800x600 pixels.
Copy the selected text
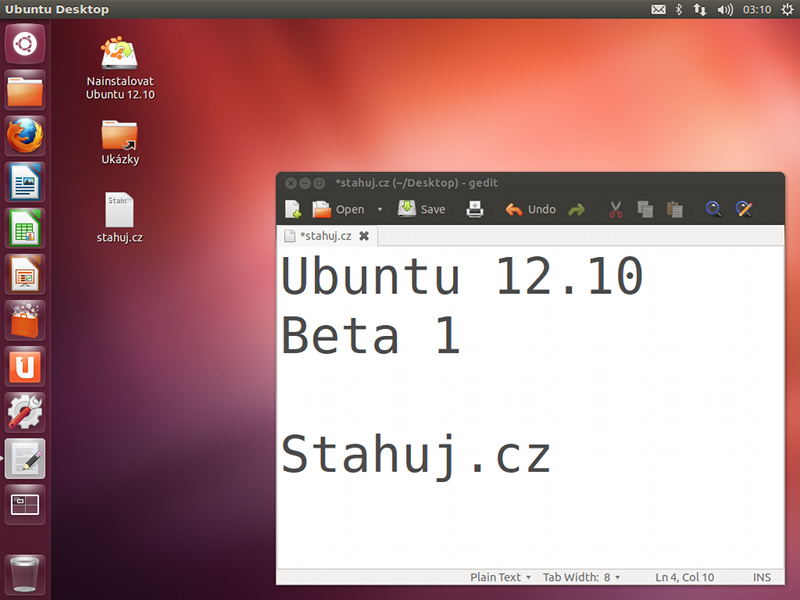645,209
